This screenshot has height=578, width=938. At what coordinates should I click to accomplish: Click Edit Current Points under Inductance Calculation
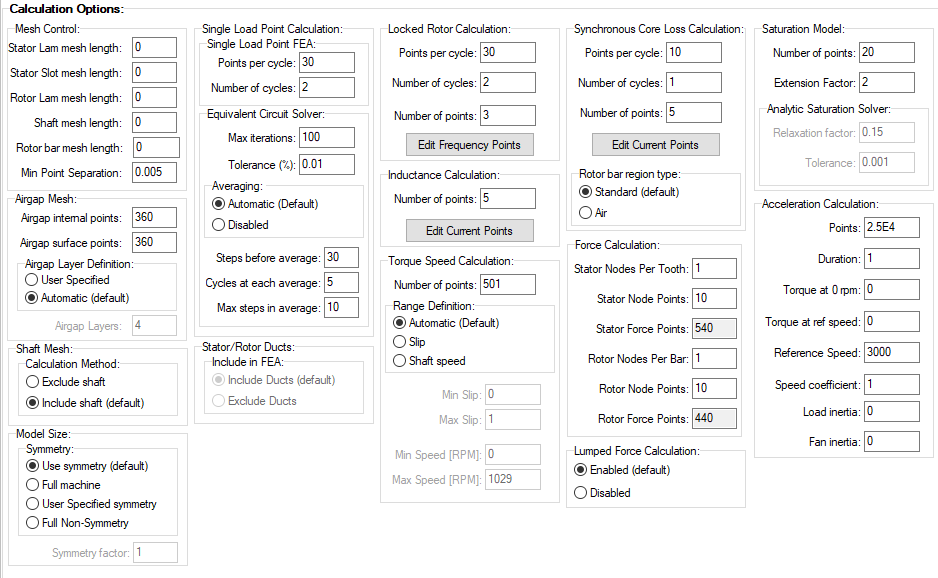[469, 231]
